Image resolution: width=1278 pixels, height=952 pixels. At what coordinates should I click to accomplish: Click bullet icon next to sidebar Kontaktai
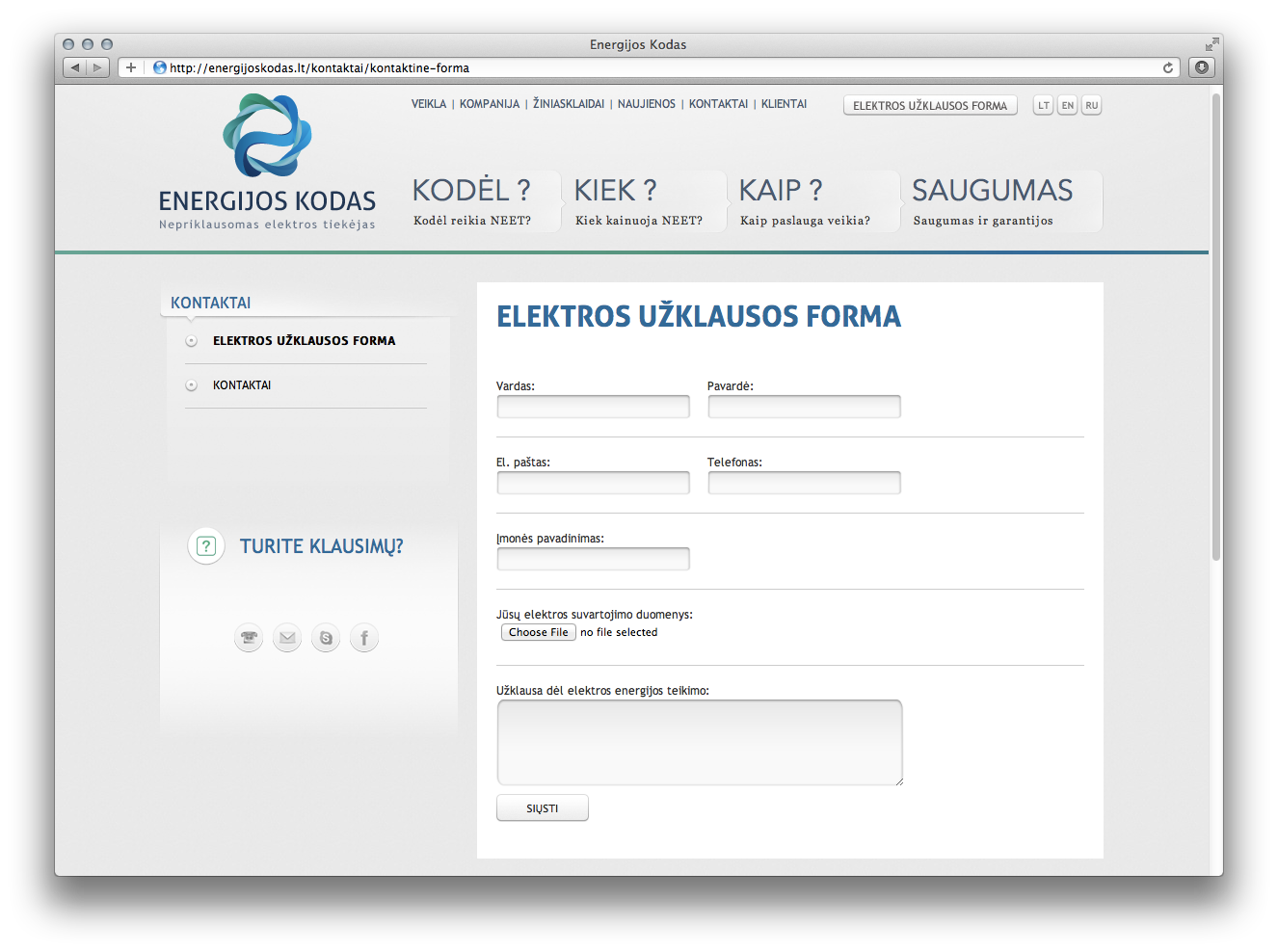point(192,385)
